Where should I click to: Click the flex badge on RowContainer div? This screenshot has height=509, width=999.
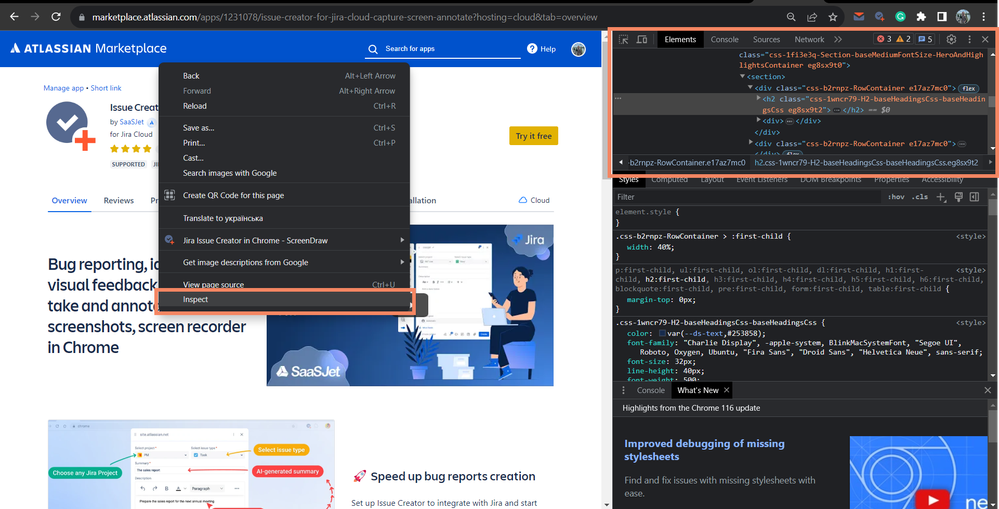coord(969,88)
